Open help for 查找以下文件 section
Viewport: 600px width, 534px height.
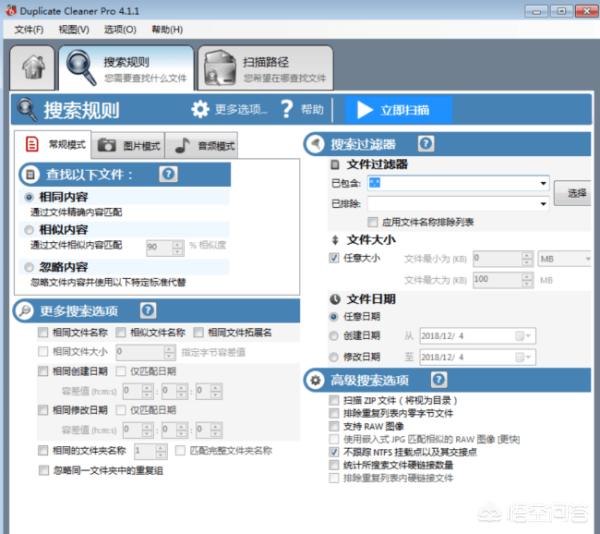(168, 174)
